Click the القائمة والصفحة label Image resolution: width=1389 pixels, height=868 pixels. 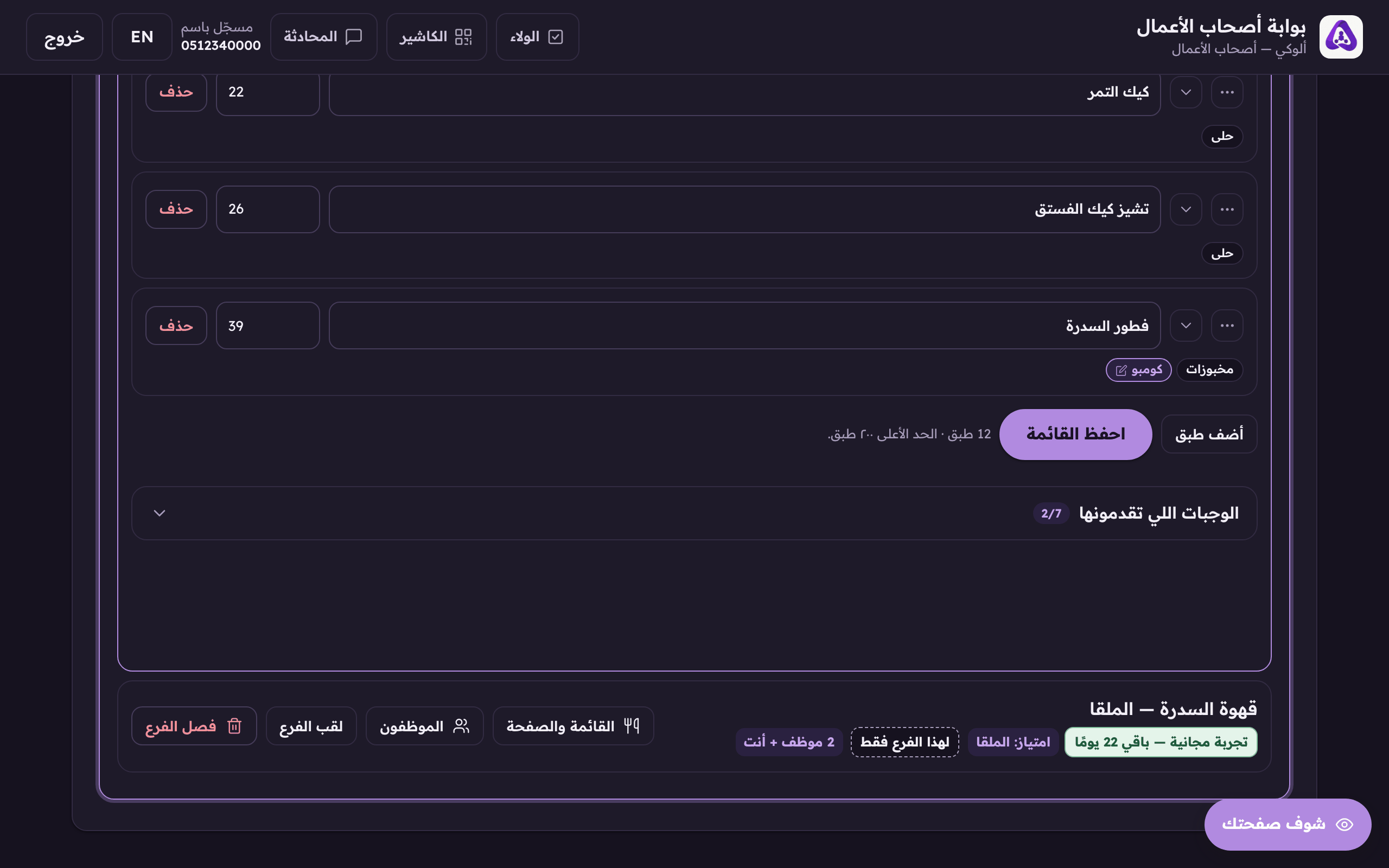(560, 726)
